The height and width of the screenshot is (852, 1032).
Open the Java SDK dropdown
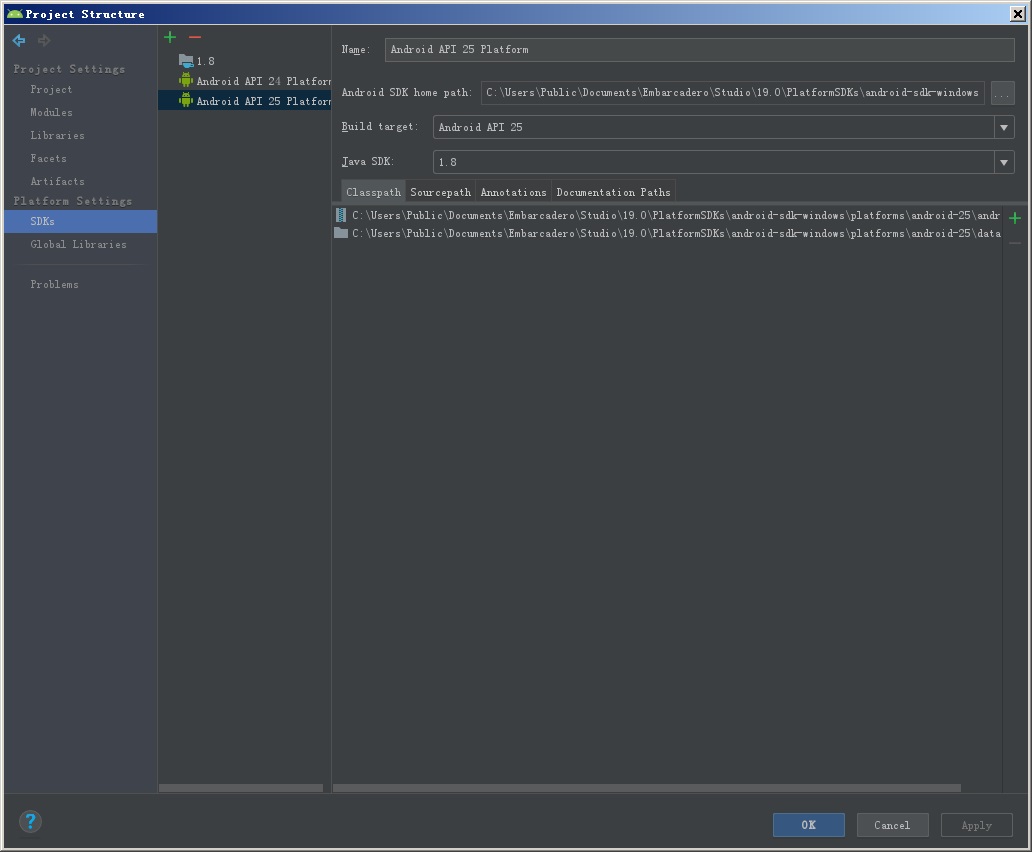point(1004,162)
